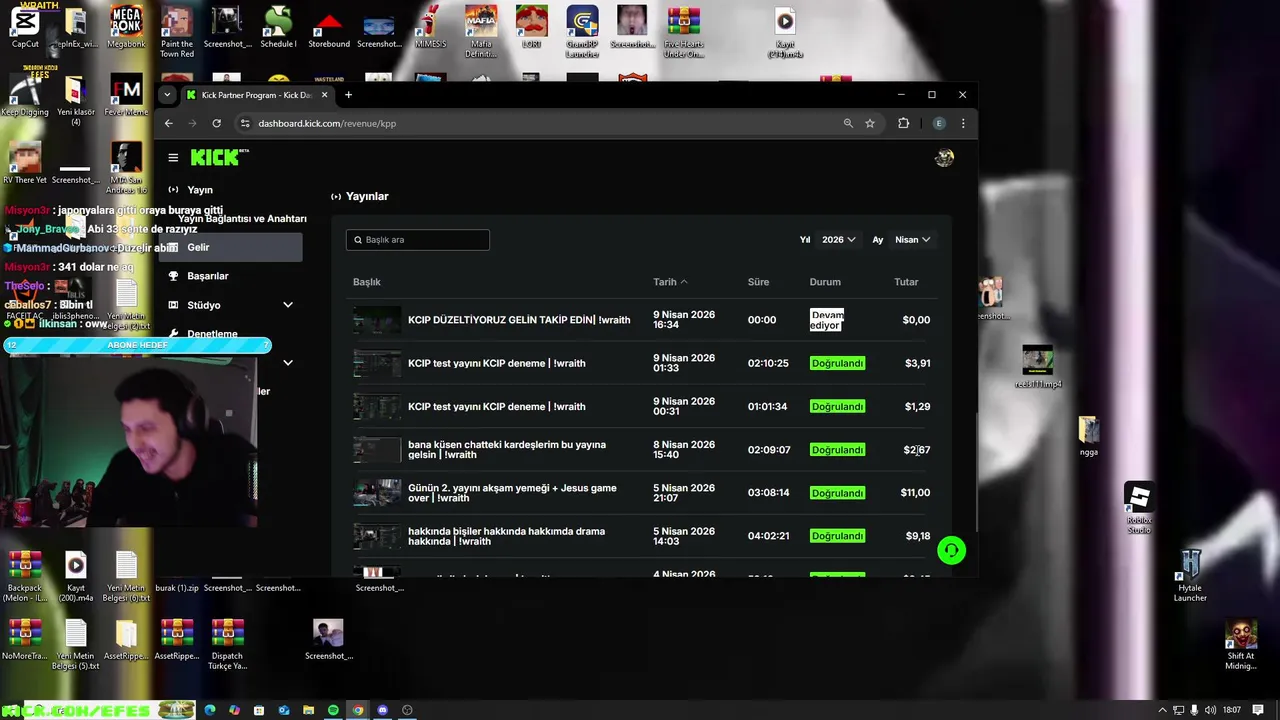This screenshot has width=1280, height=720.
Task: Launch GrandRP Launcher from desktop
Action: click(582, 32)
